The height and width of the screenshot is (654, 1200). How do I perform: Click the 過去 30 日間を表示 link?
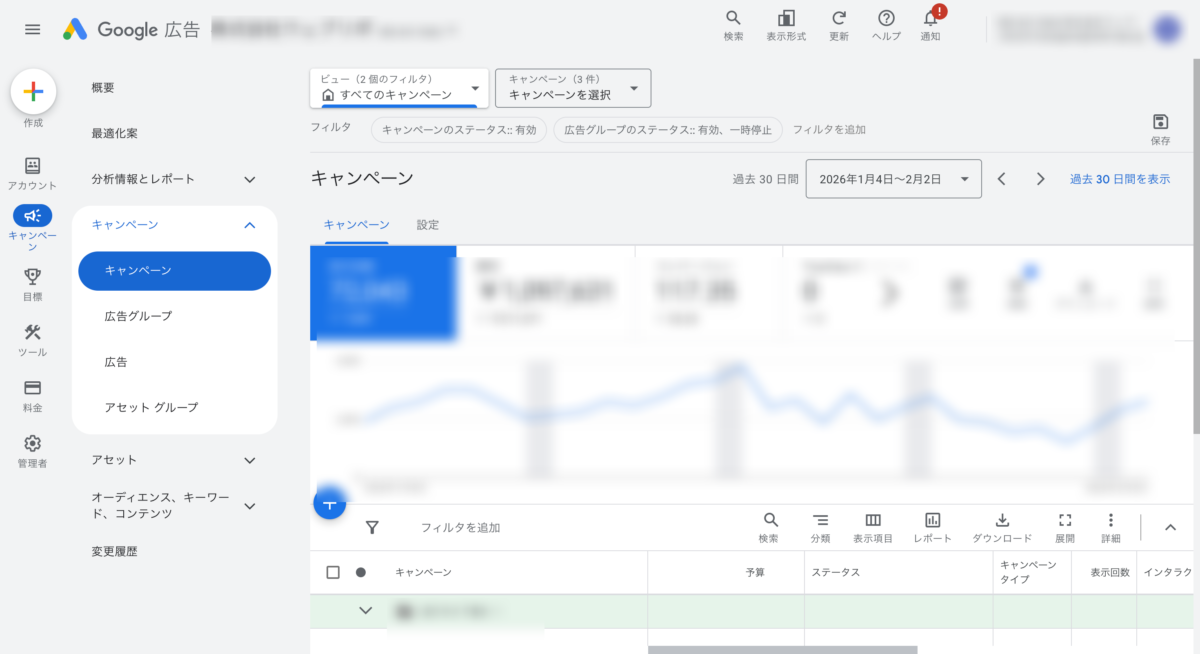point(1120,179)
